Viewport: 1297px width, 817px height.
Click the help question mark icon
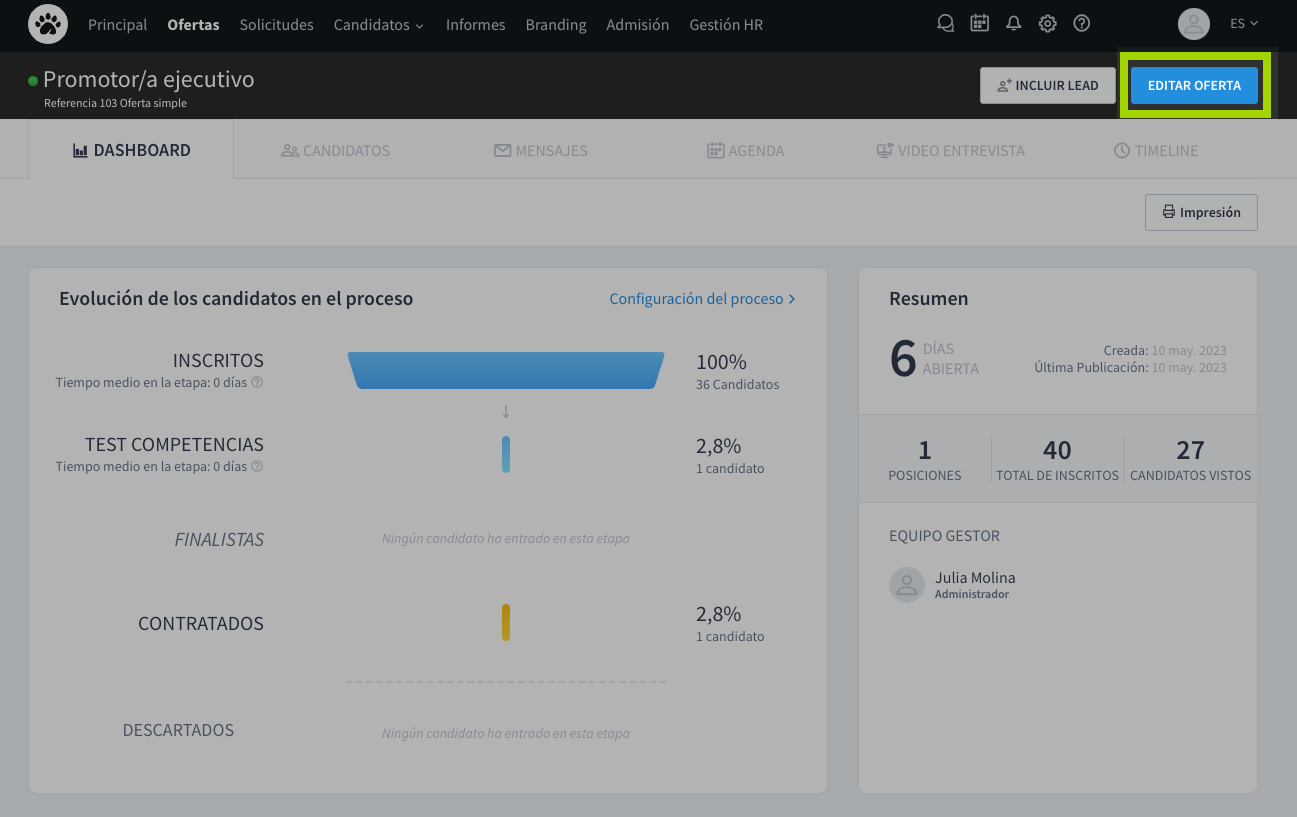pos(1081,24)
